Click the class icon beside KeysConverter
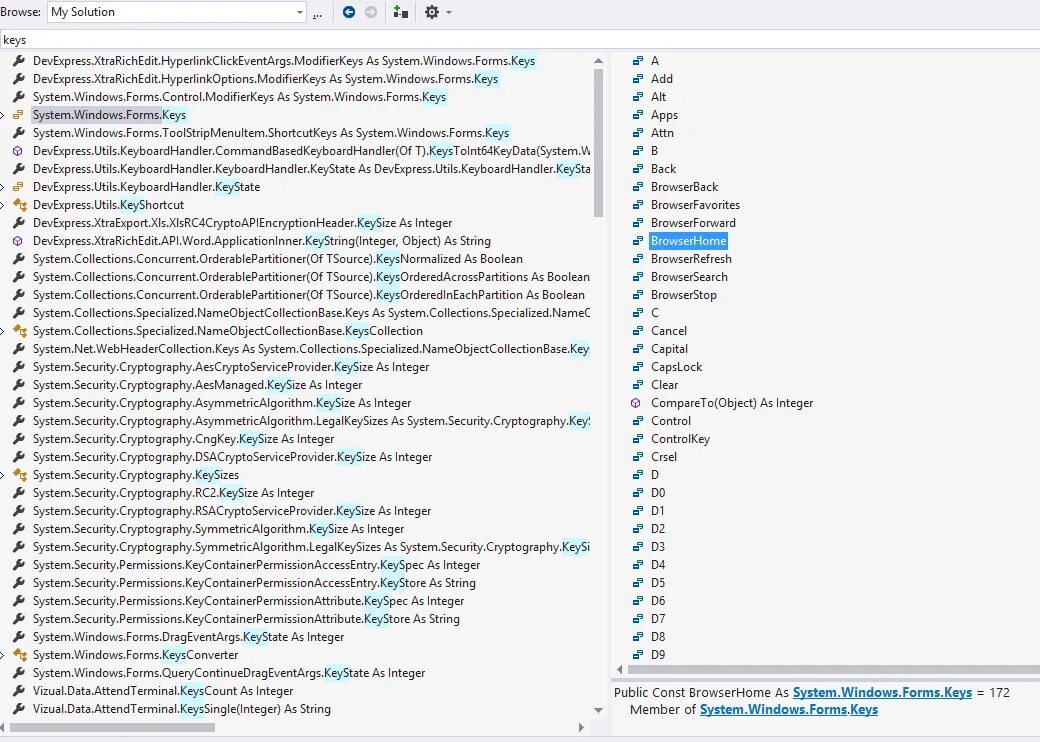Image resolution: width=1040 pixels, height=742 pixels. [x=19, y=655]
